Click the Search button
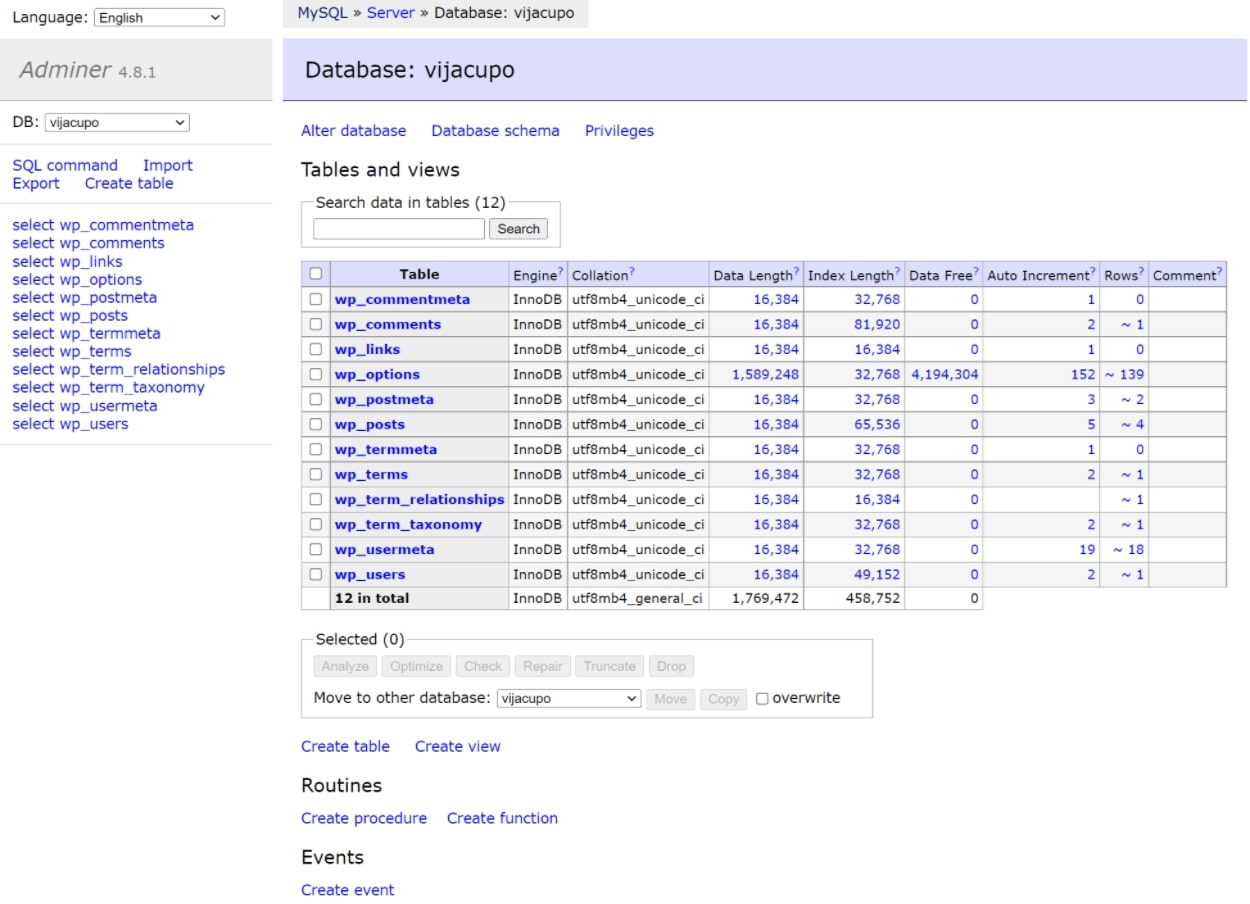The image size is (1250, 904). click(519, 229)
